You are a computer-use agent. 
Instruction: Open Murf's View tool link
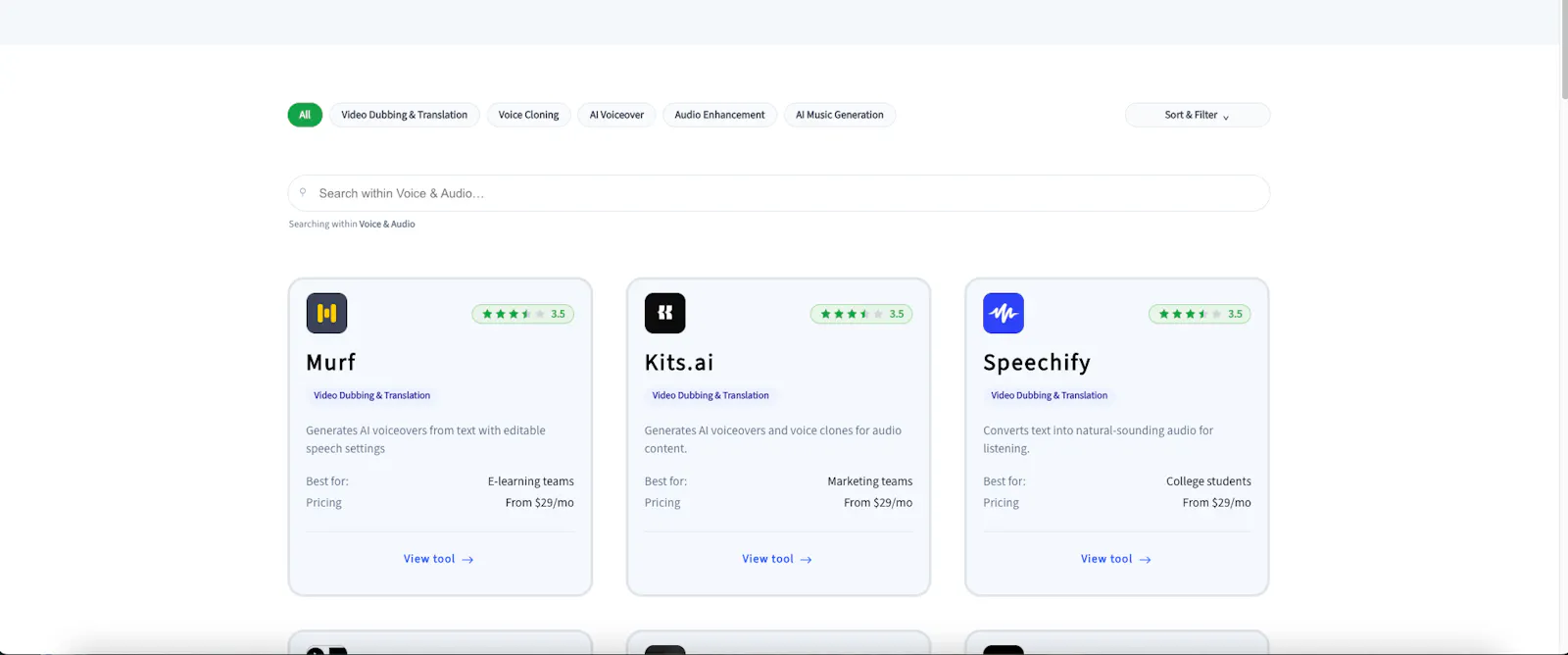[x=439, y=559]
